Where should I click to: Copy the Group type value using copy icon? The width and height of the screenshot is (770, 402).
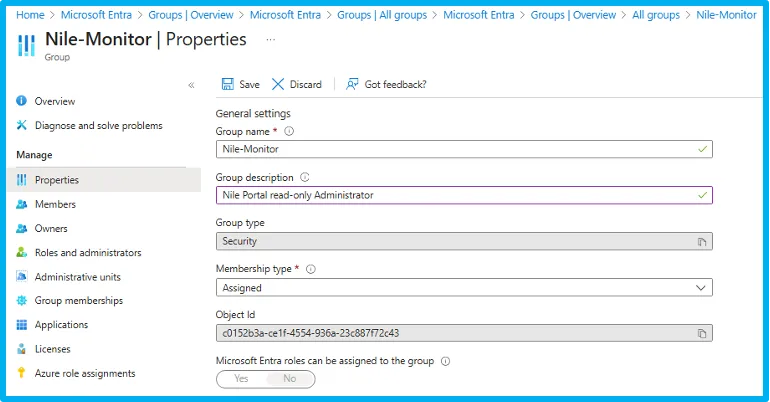(702, 241)
